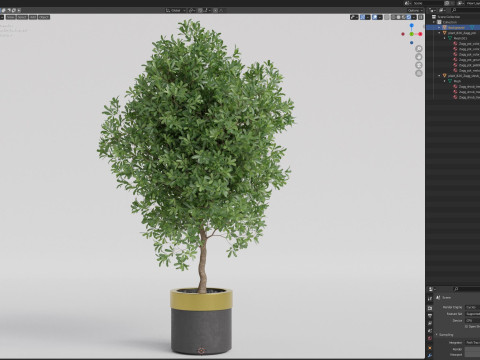Image resolution: width=480 pixels, height=360 pixels.
Task: Switch to solid viewport shading
Action: tap(399, 17)
